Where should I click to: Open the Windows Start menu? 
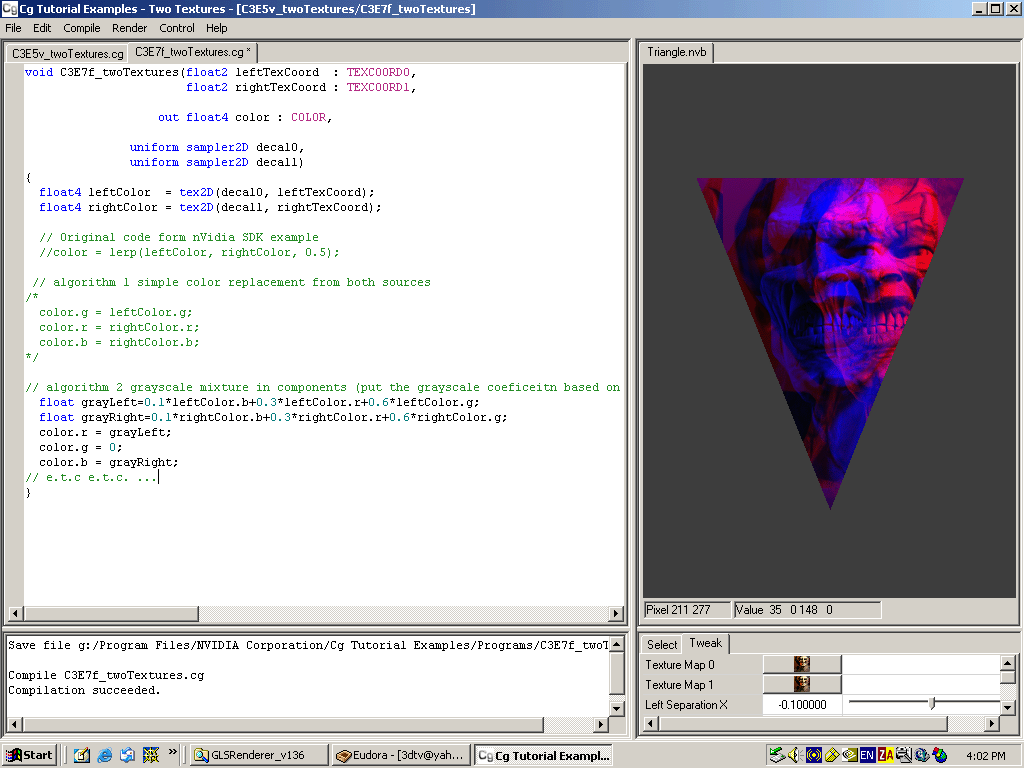[x=29, y=755]
